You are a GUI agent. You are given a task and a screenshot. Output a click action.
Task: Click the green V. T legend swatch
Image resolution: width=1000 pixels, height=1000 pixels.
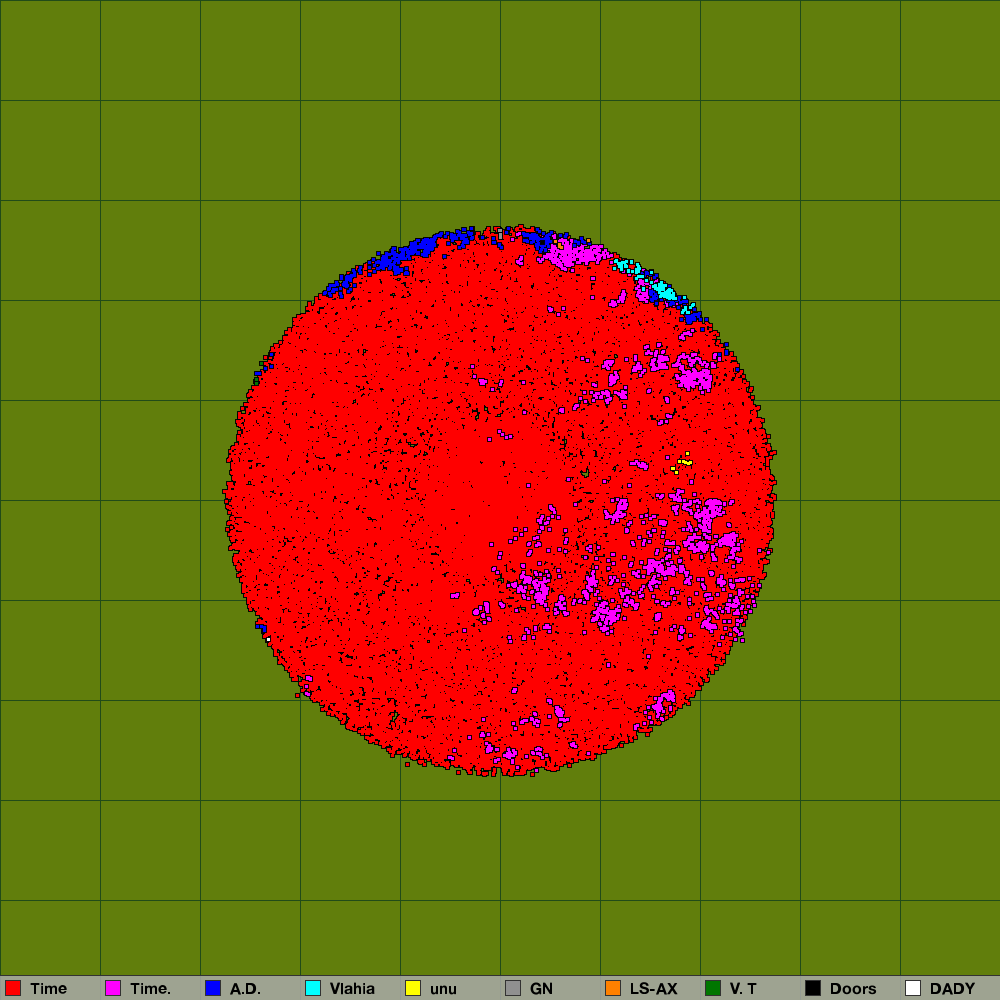(713, 988)
